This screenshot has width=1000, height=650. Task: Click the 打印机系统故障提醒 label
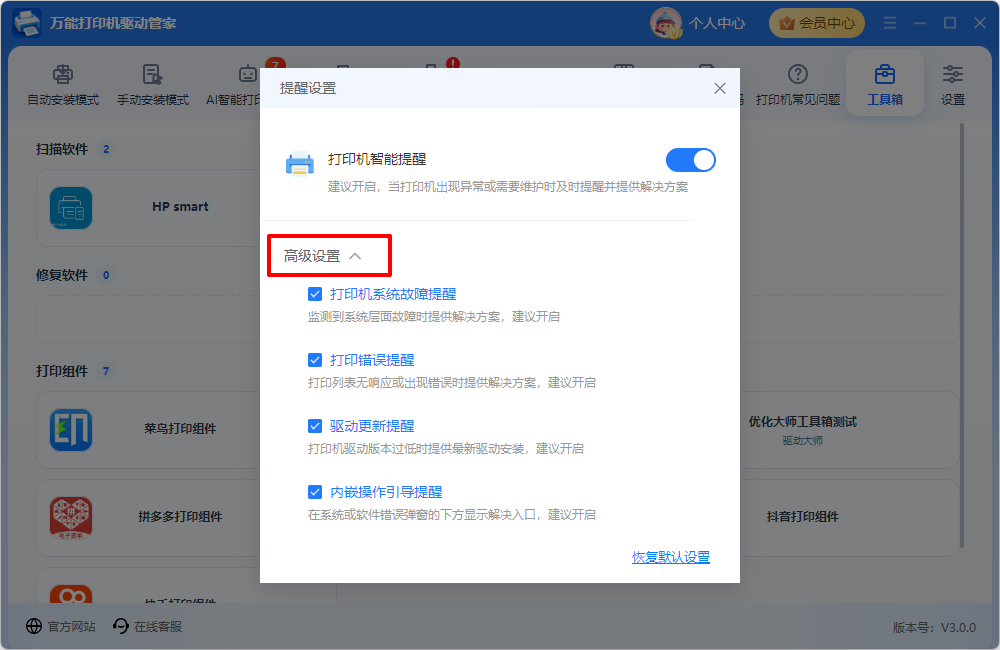click(x=393, y=294)
